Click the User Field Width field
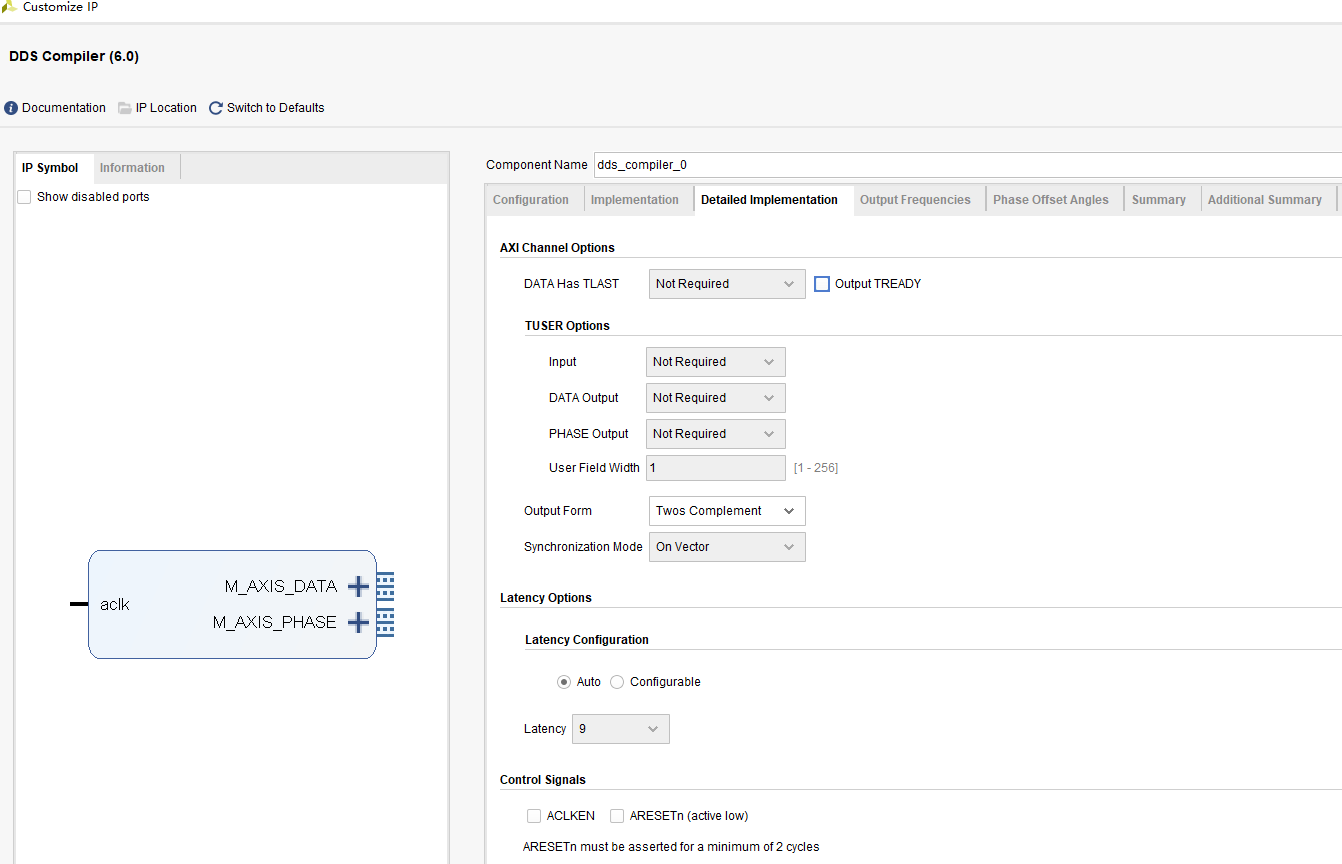 pyautogui.click(x=716, y=468)
